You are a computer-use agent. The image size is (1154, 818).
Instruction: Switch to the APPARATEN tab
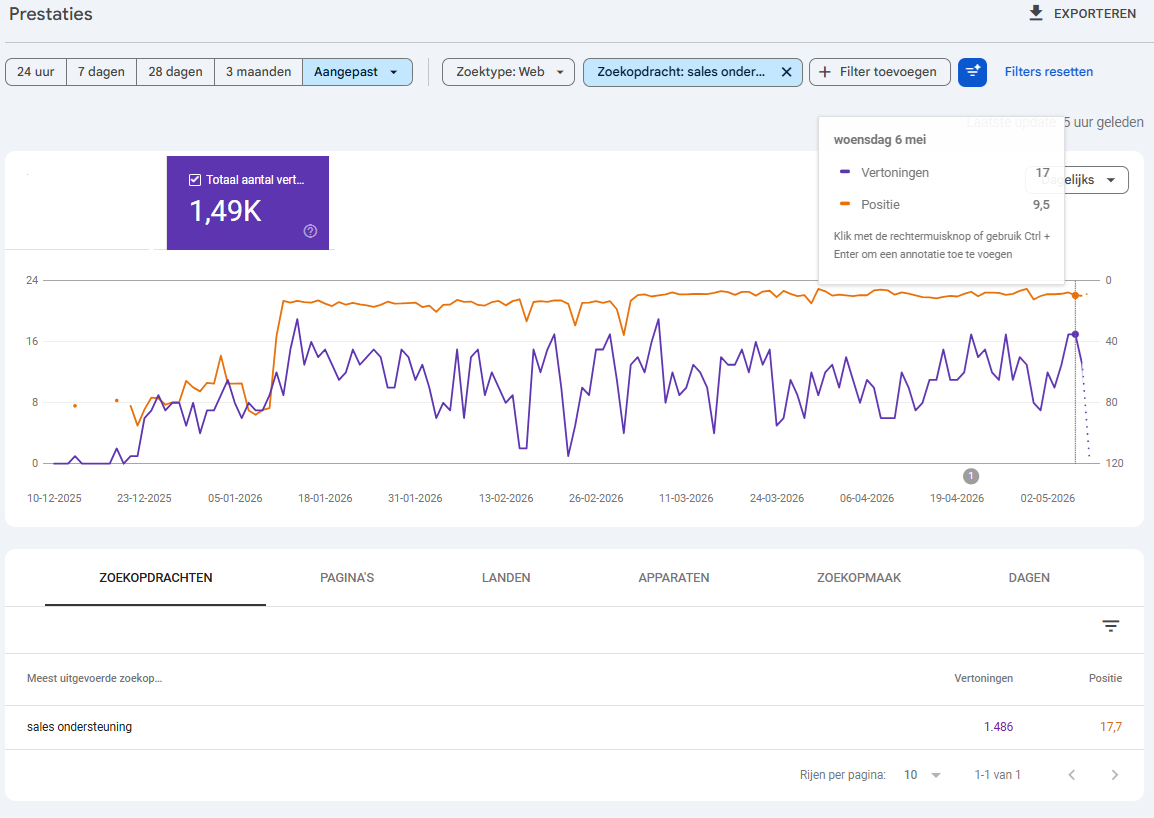tap(673, 578)
